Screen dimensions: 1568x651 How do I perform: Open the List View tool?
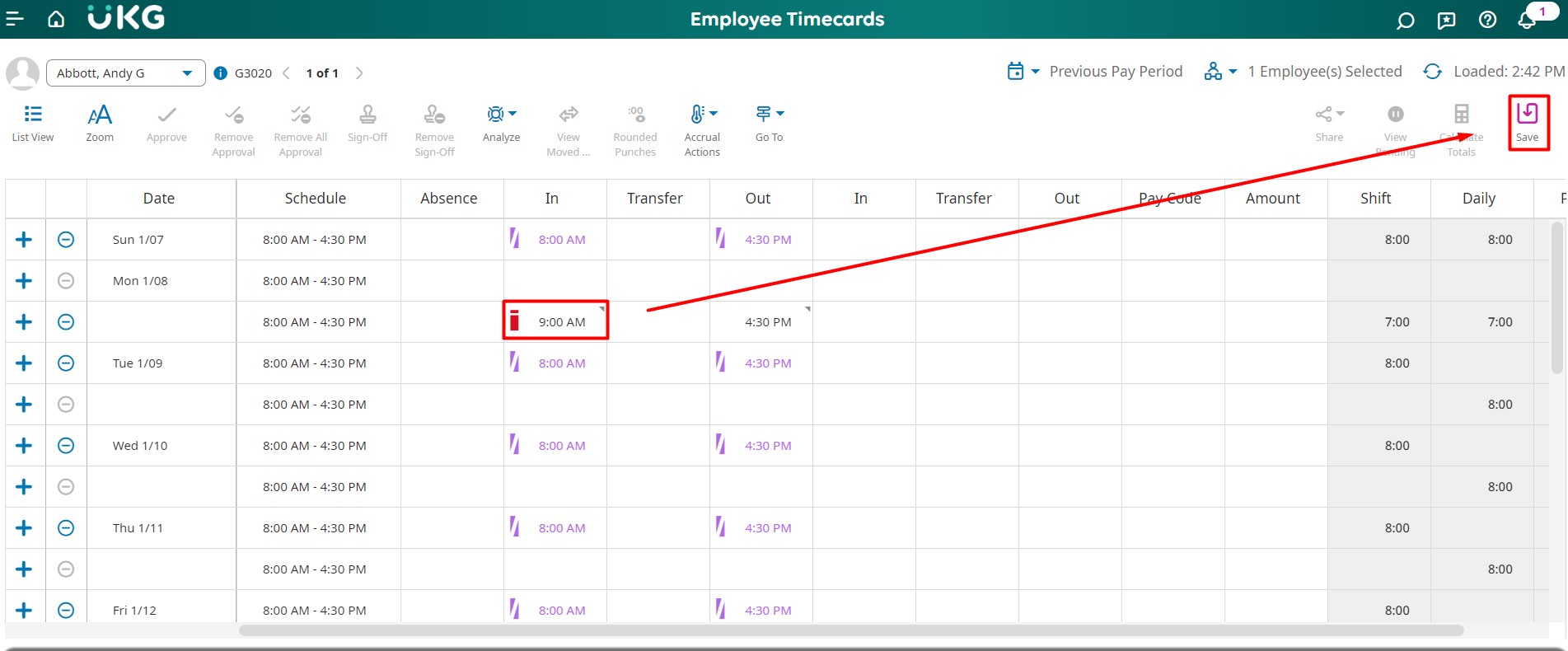[33, 123]
